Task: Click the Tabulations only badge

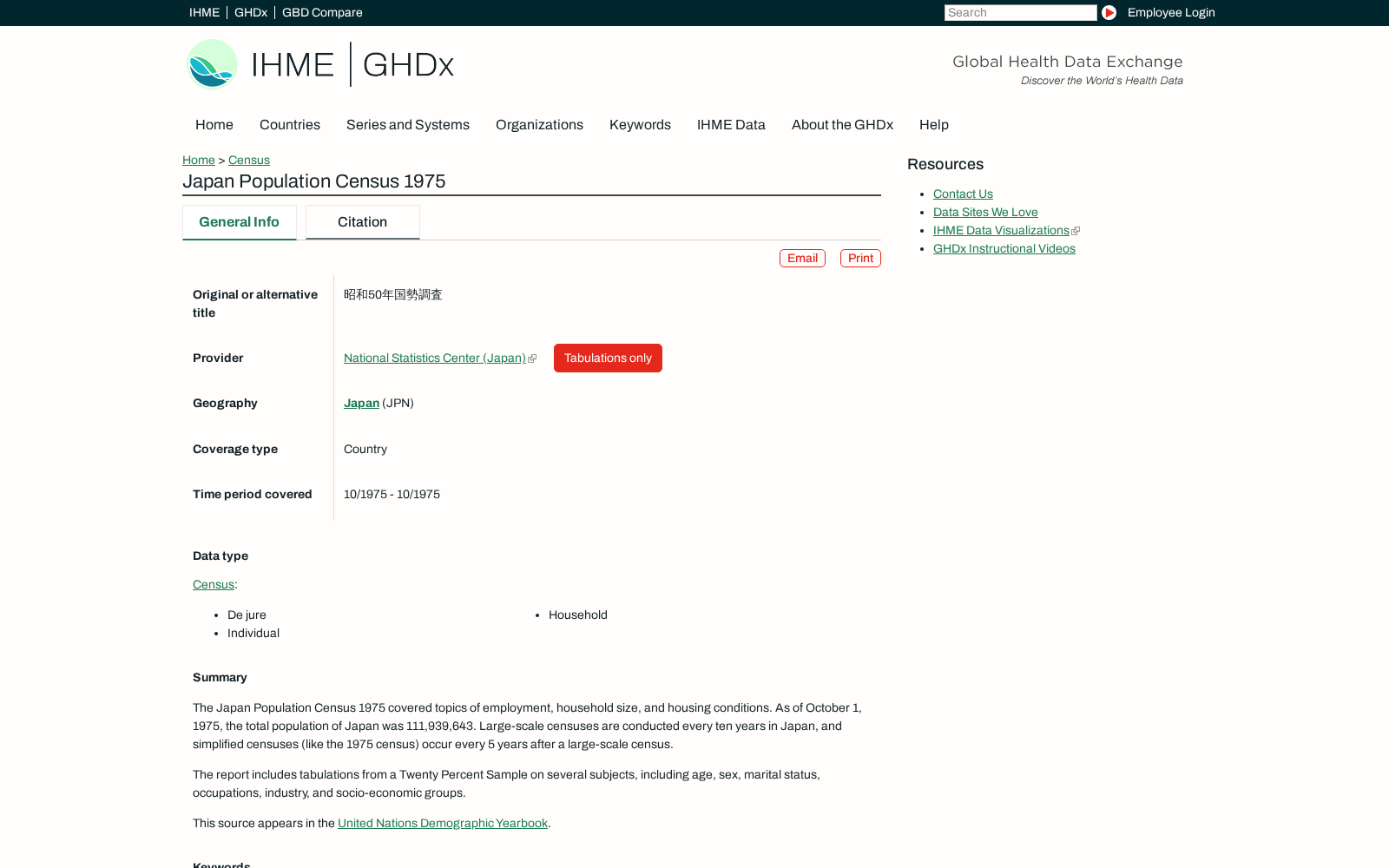Action: click(608, 358)
